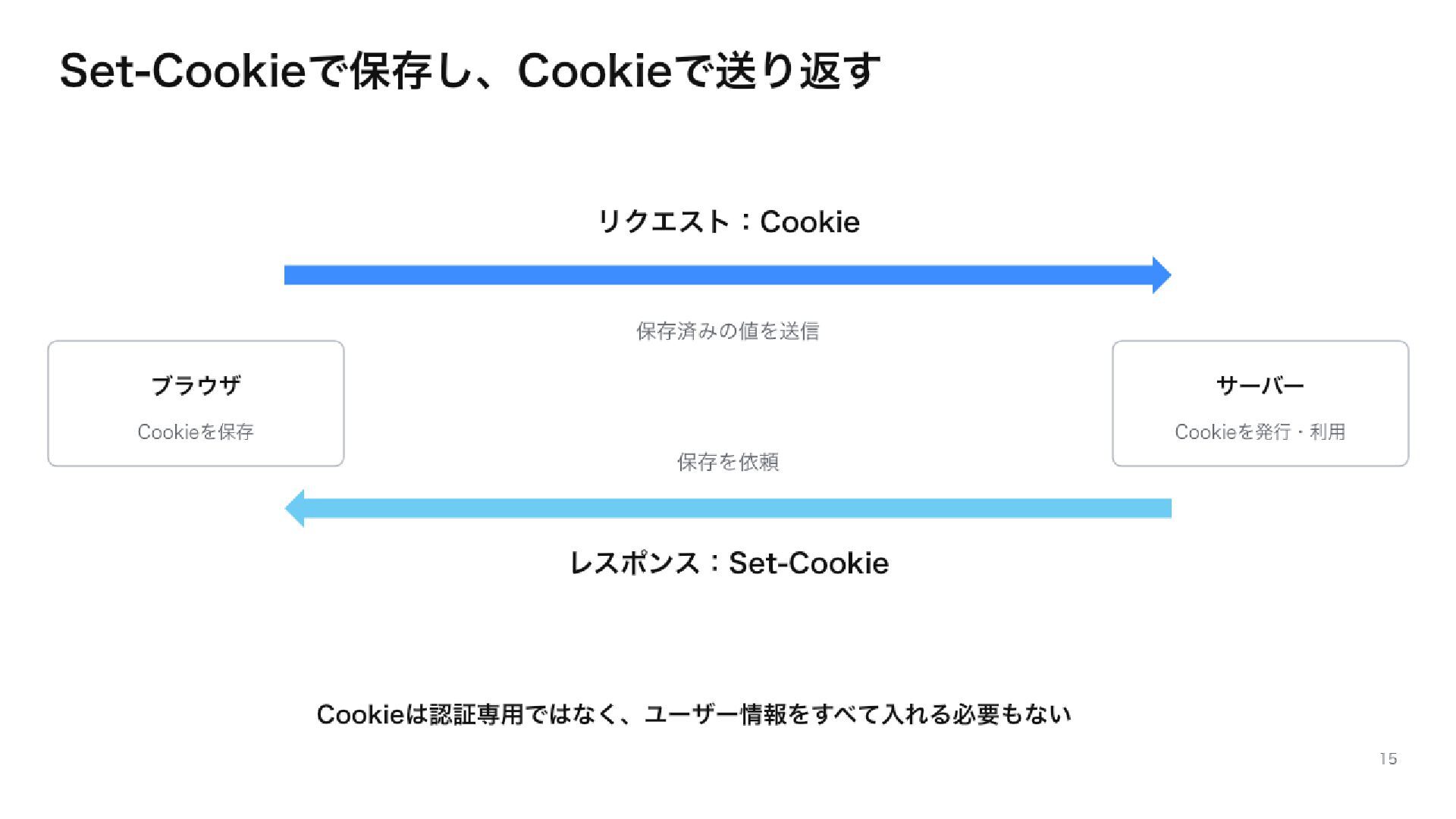Image resolution: width=1456 pixels, height=819 pixels.
Task: Click the page number 15
Action: pyautogui.click(x=1389, y=759)
